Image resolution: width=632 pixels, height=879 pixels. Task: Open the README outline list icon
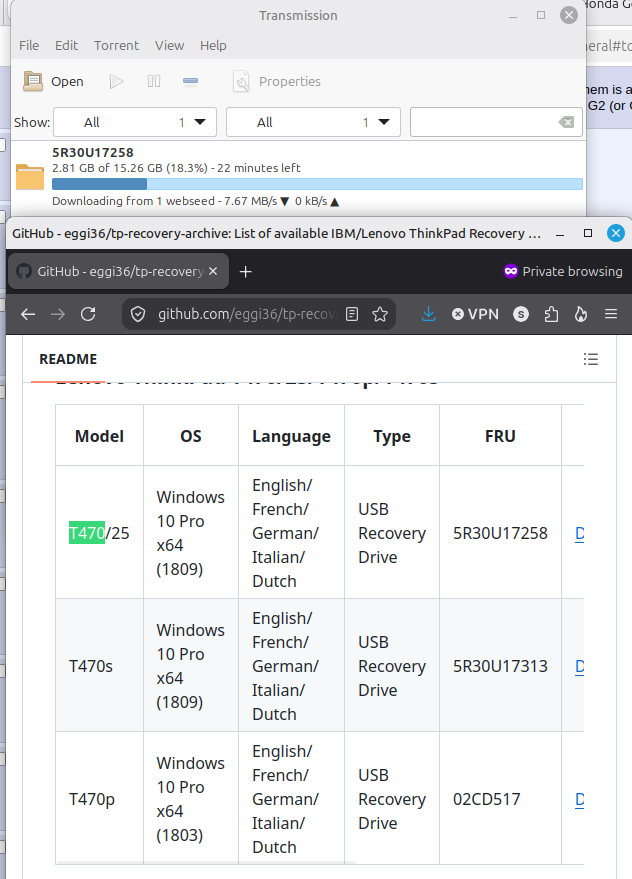pos(591,359)
